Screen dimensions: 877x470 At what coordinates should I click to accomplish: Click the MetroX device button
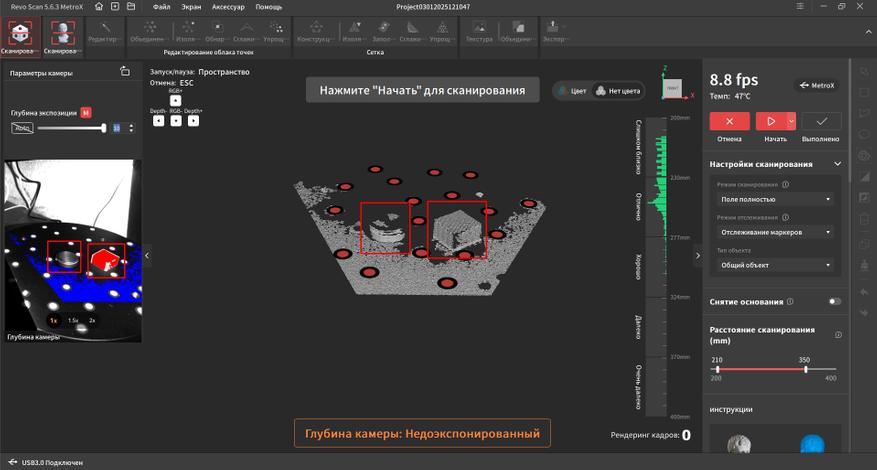(x=817, y=86)
